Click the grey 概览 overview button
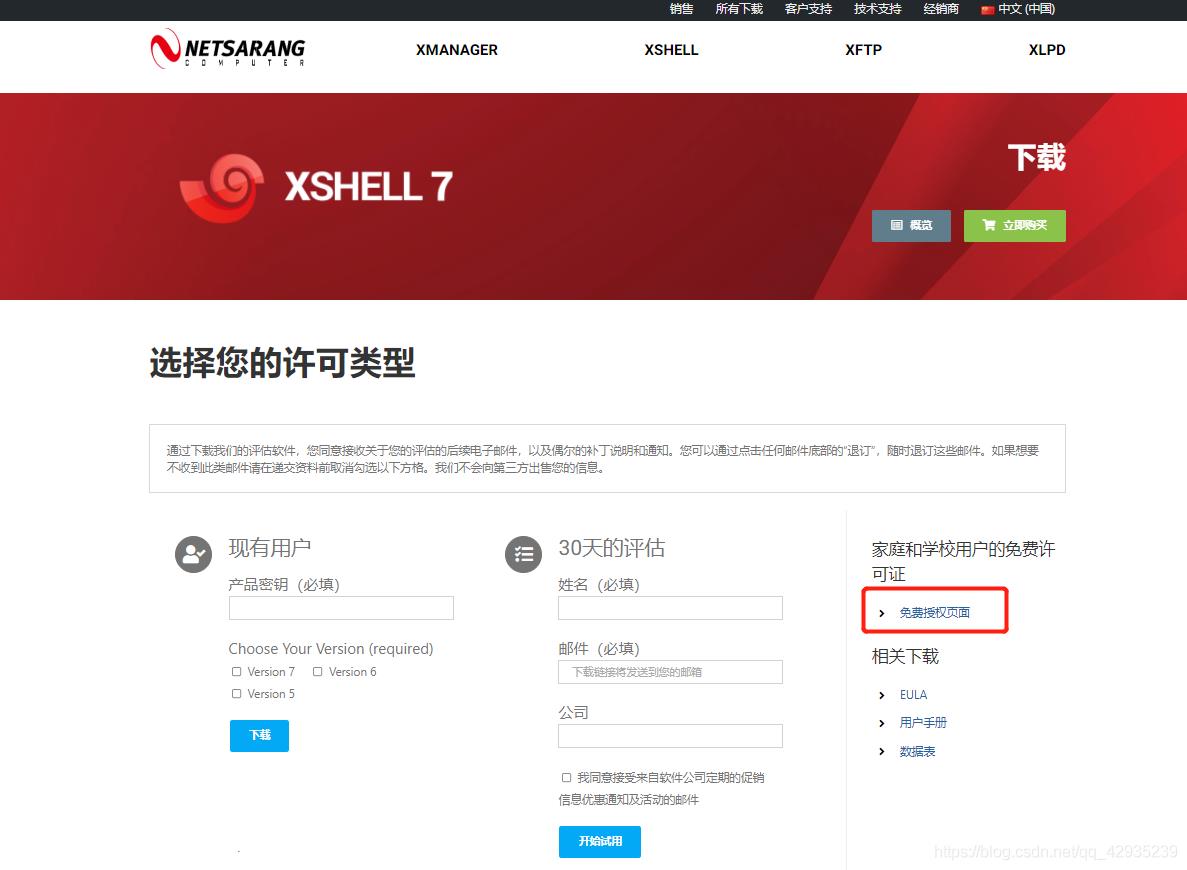1187x870 pixels. pyautogui.click(x=911, y=226)
